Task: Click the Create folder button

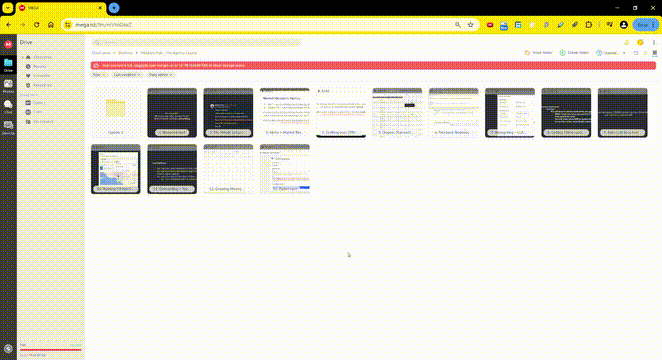Action: pyautogui.click(x=574, y=53)
